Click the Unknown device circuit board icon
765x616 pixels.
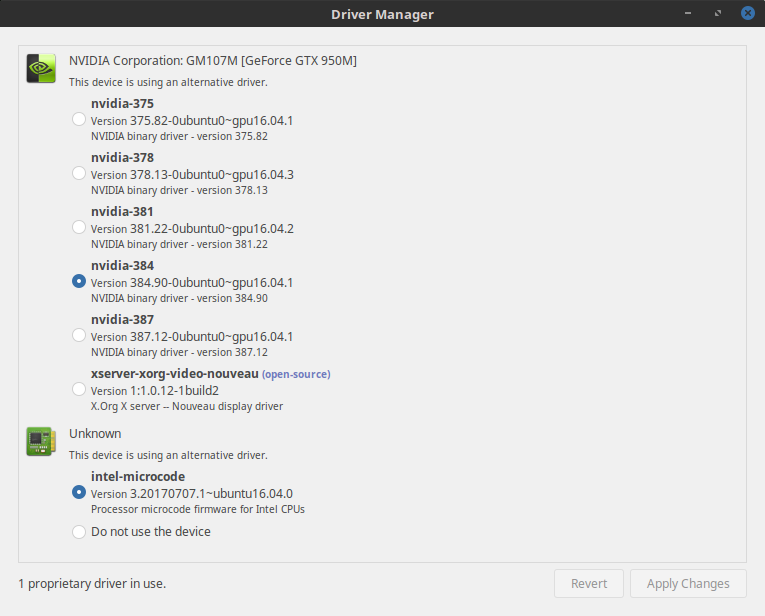click(x=41, y=441)
